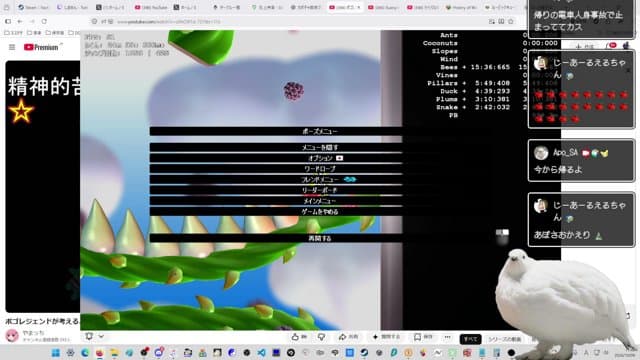Bookmark the page with the star icon
The height and width of the screenshot is (360, 640).
[511, 21]
